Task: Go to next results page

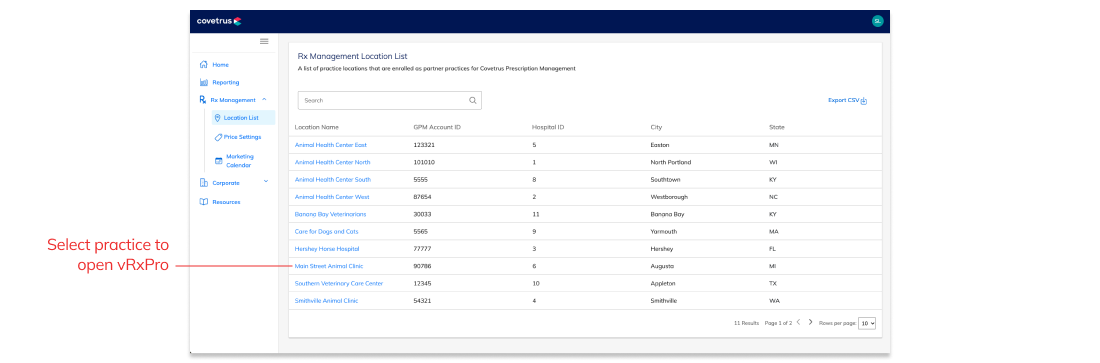Action: [810, 322]
